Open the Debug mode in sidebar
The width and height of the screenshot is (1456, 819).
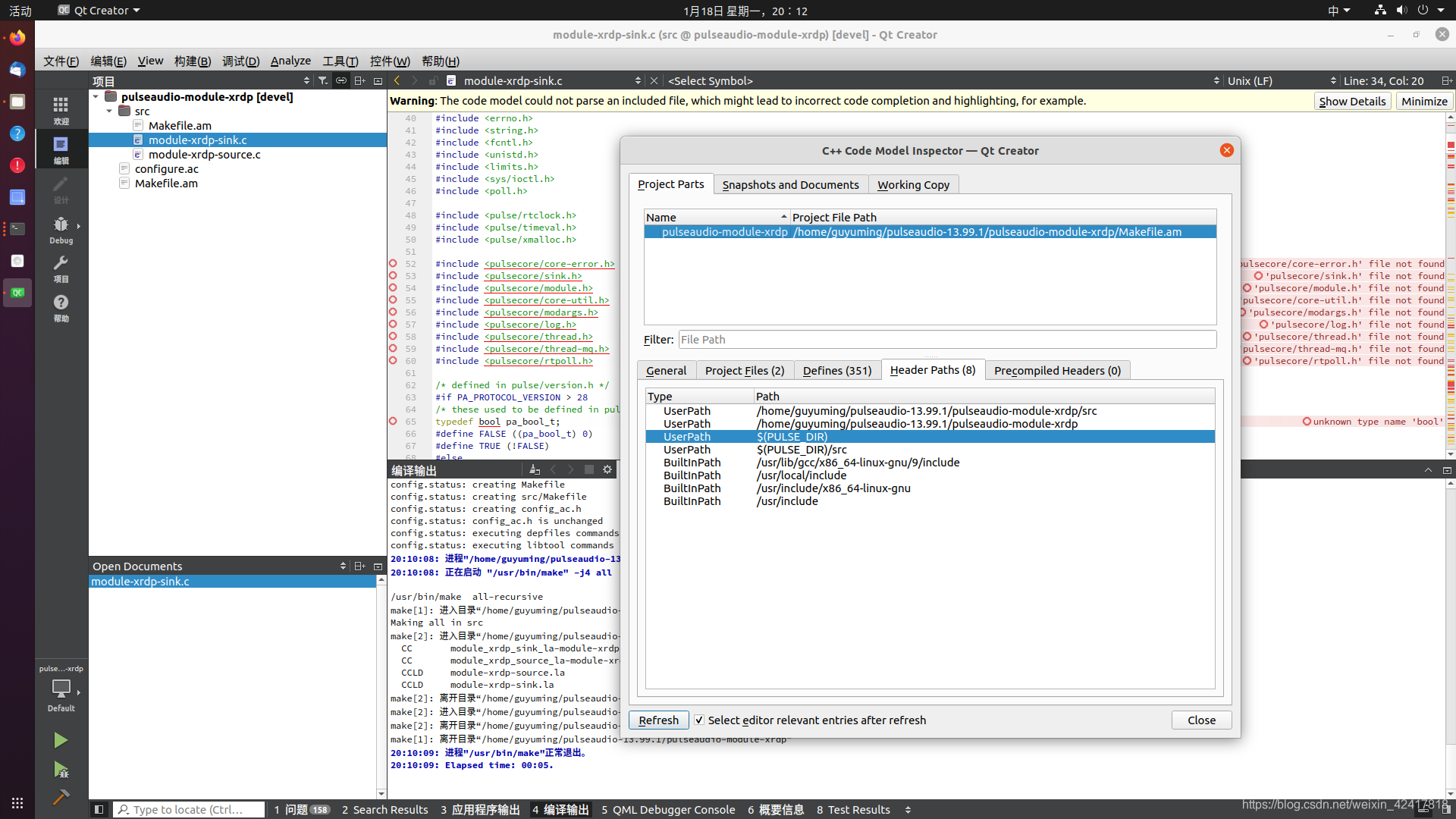point(61,230)
